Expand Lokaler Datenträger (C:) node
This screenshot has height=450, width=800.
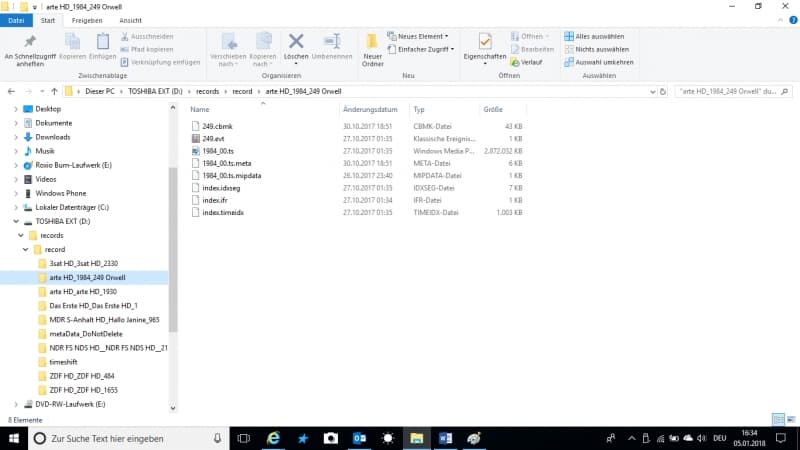coord(16,208)
